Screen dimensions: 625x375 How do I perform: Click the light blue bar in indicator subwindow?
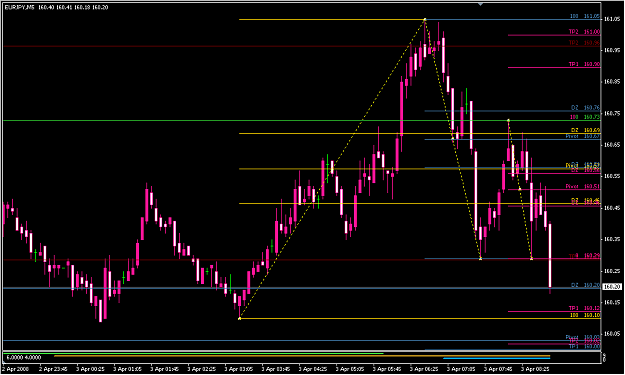click(497, 358)
